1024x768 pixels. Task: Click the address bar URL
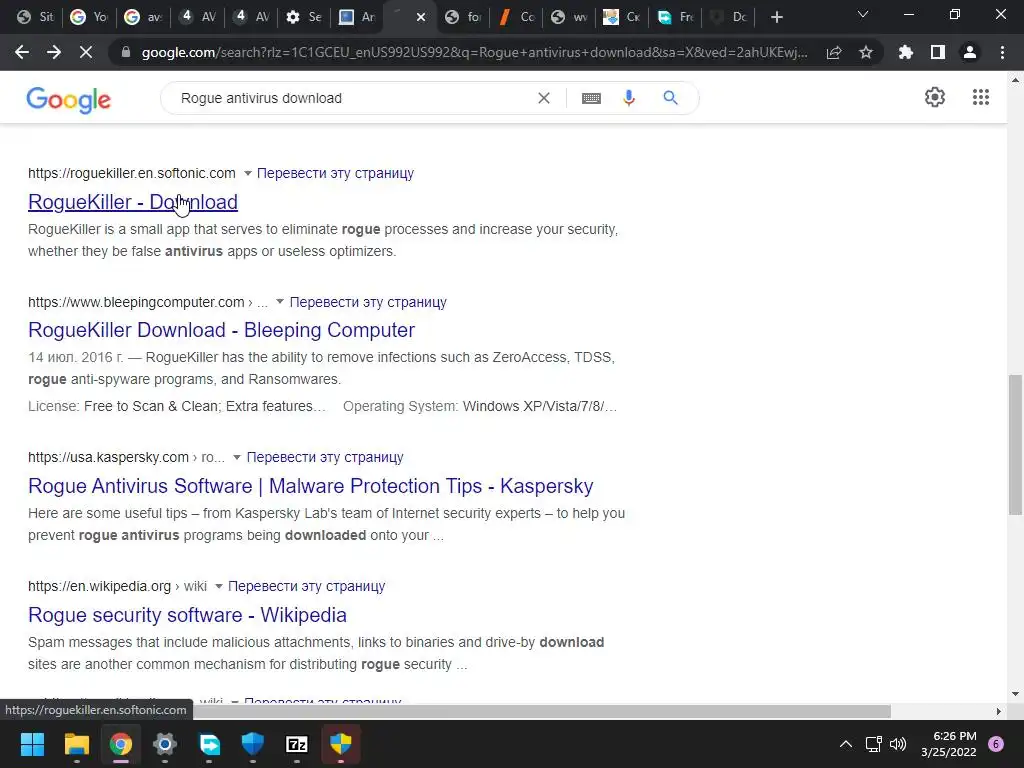[x=474, y=52]
